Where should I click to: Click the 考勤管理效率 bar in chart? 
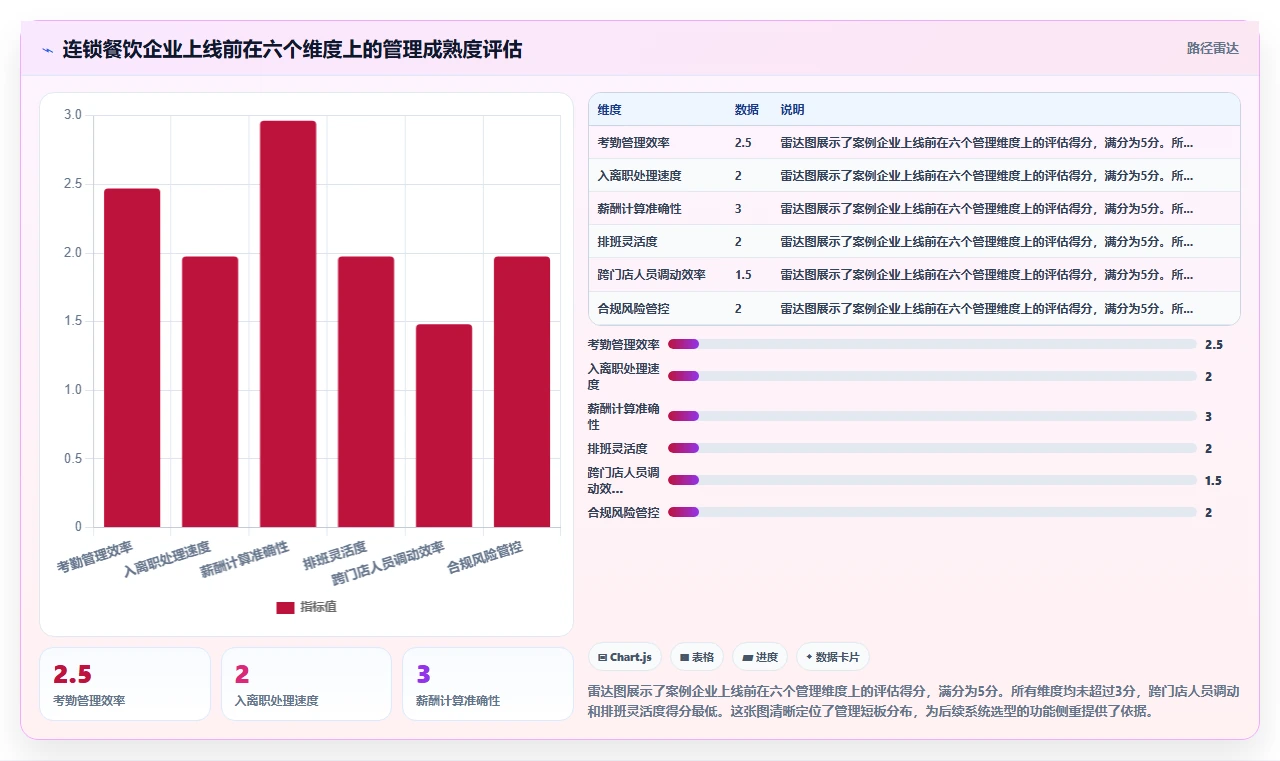(x=132, y=357)
